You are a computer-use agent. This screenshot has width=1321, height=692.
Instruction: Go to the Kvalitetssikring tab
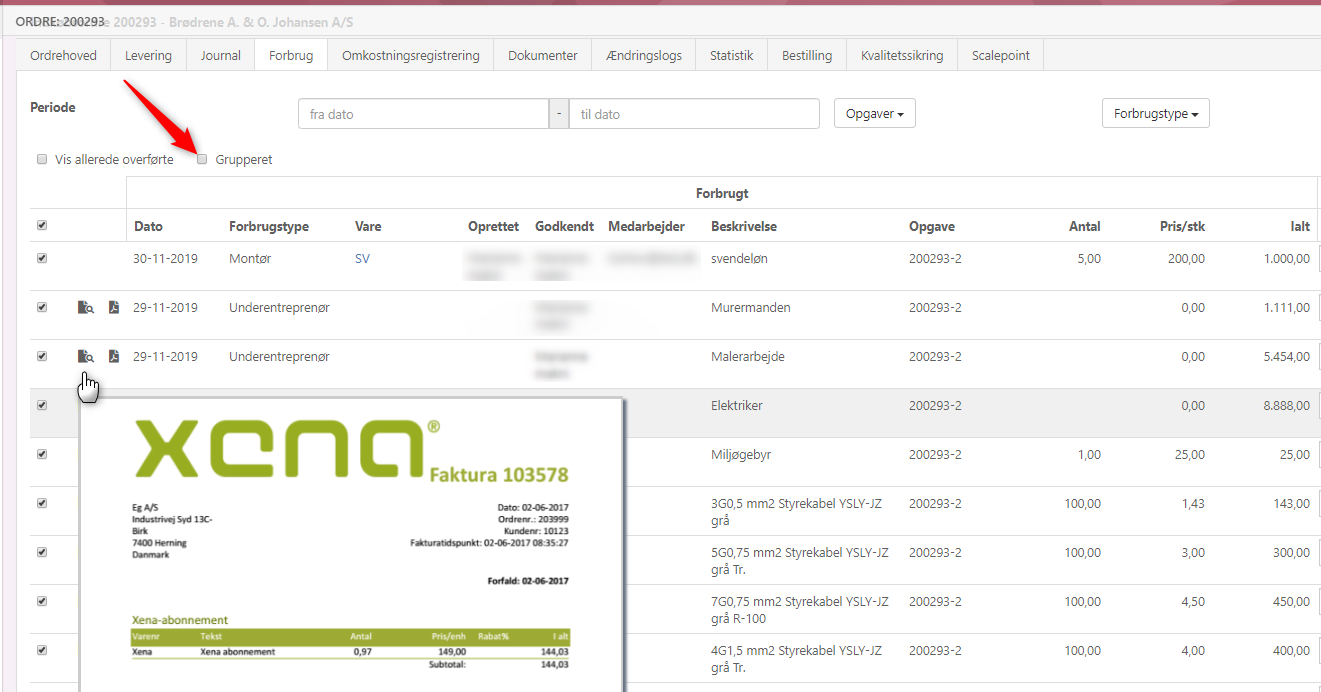click(x=901, y=56)
